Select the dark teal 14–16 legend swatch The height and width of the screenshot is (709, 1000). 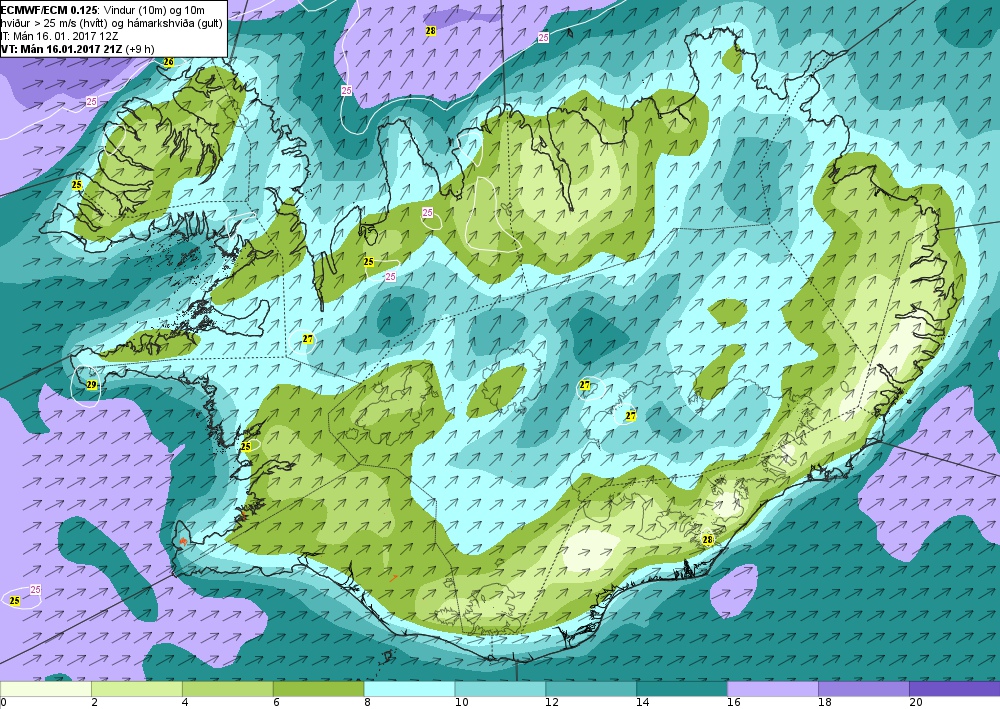pyautogui.click(x=682, y=689)
